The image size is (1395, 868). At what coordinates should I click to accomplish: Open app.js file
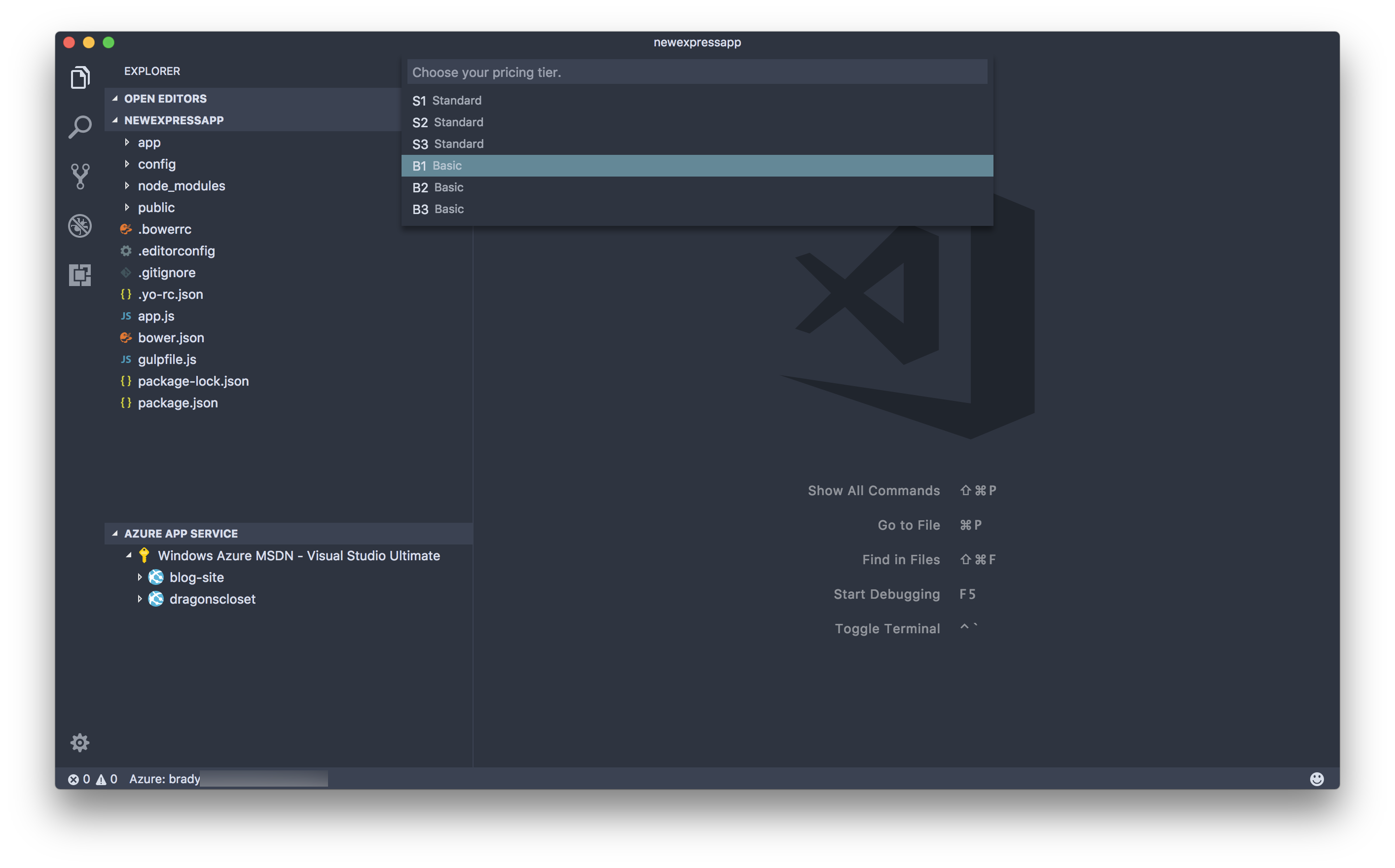[155, 315]
